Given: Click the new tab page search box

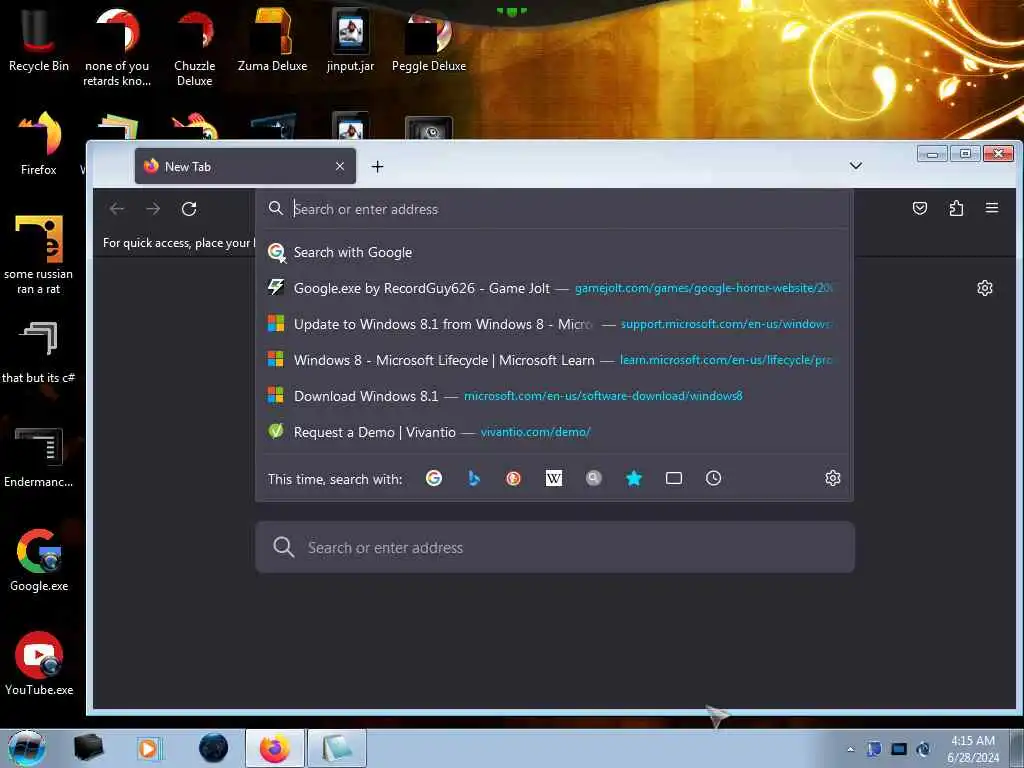Looking at the screenshot, I should pyautogui.click(x=555, y=547).
